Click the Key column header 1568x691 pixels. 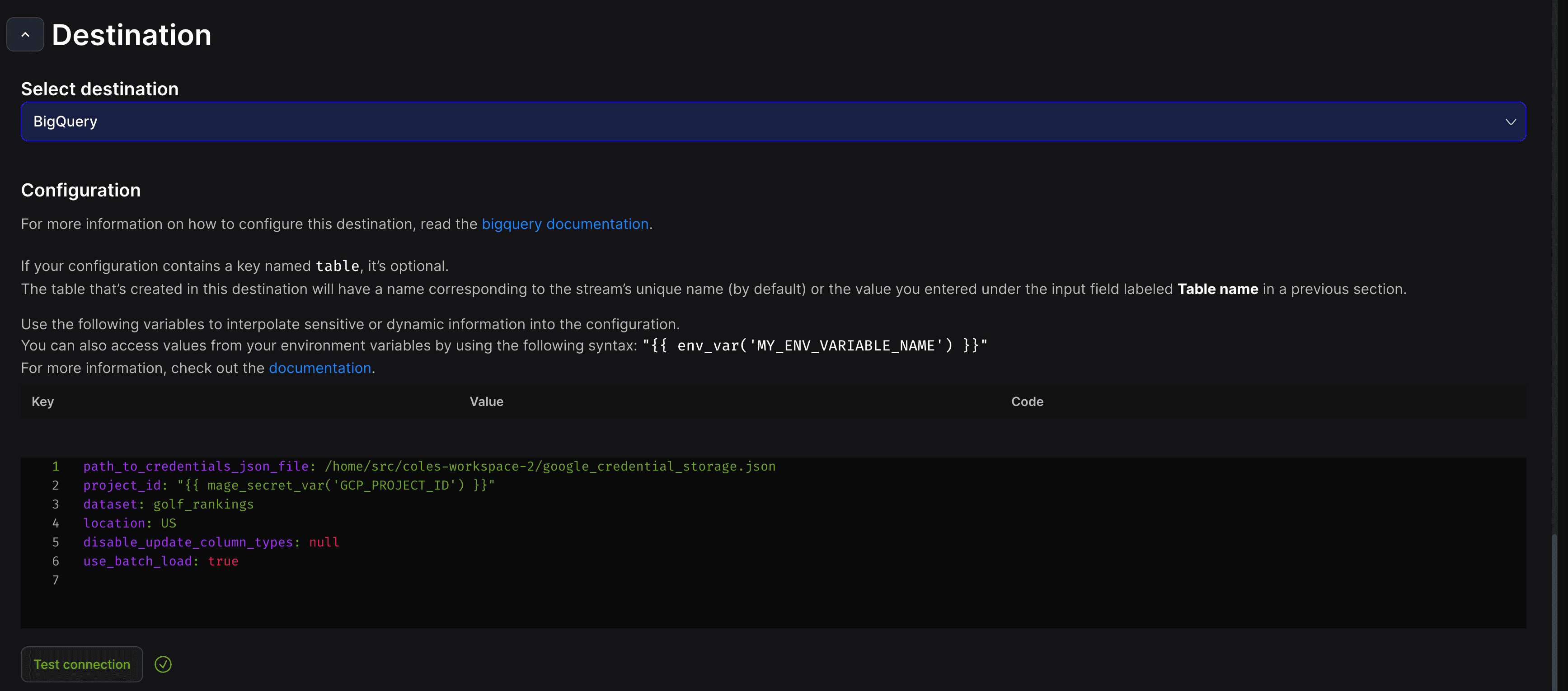(42, 402)
